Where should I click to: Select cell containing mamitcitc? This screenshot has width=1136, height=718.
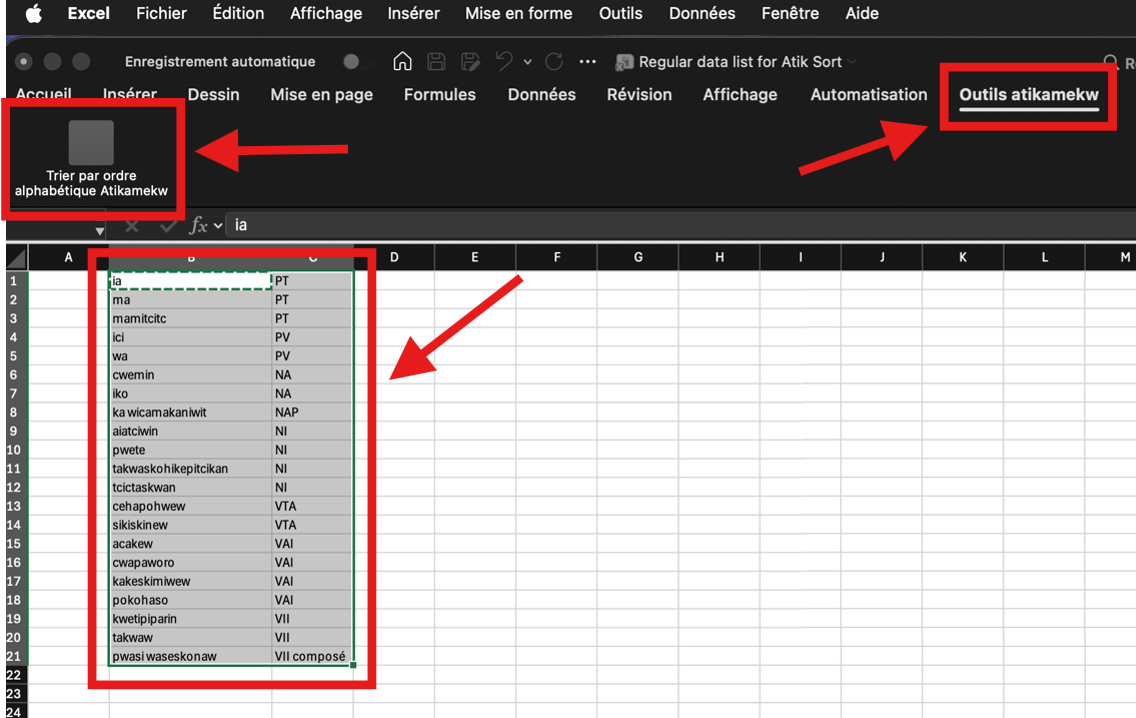coord(191,319)
